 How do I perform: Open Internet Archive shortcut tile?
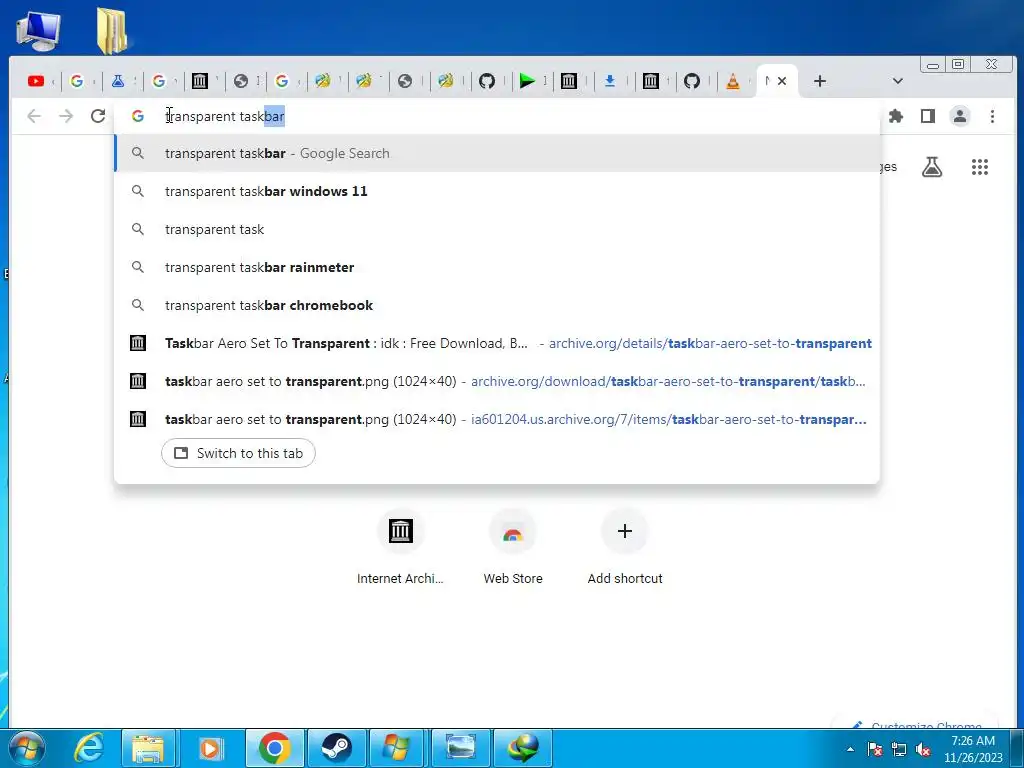pos(400,547)
